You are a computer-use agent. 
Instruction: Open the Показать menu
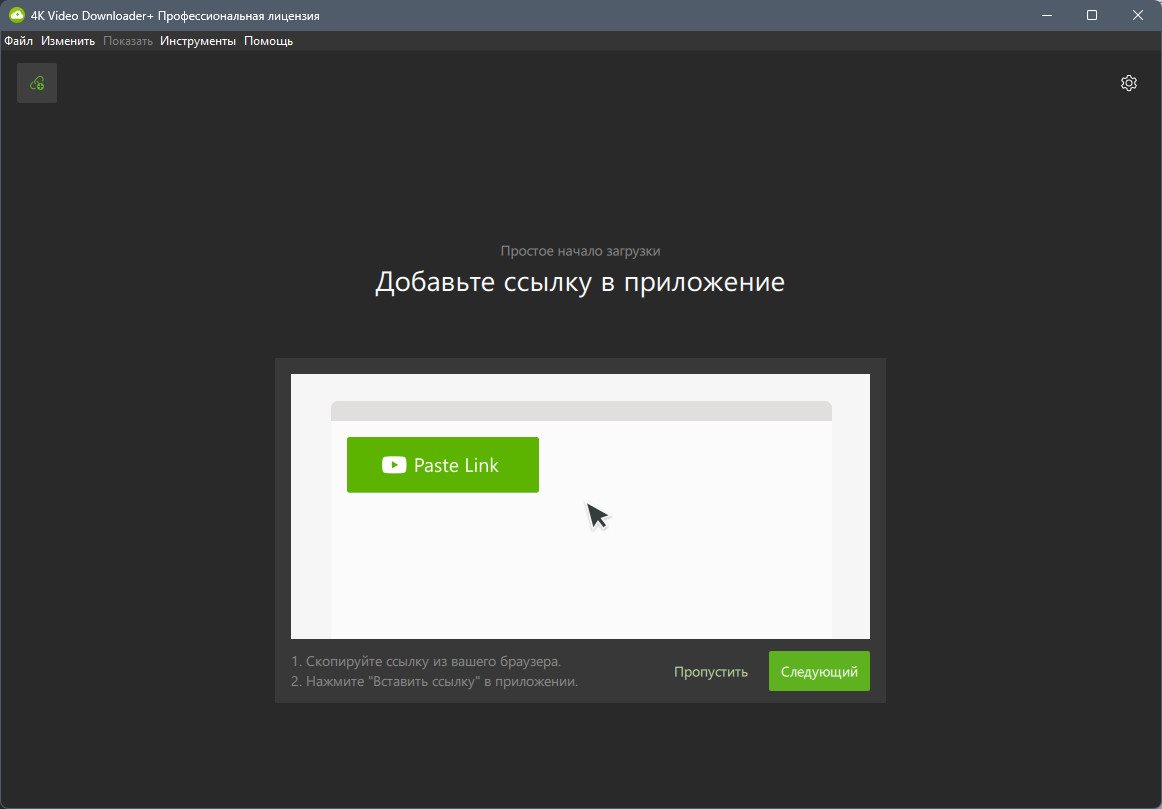pyautogui.click(x=127, y=41)
